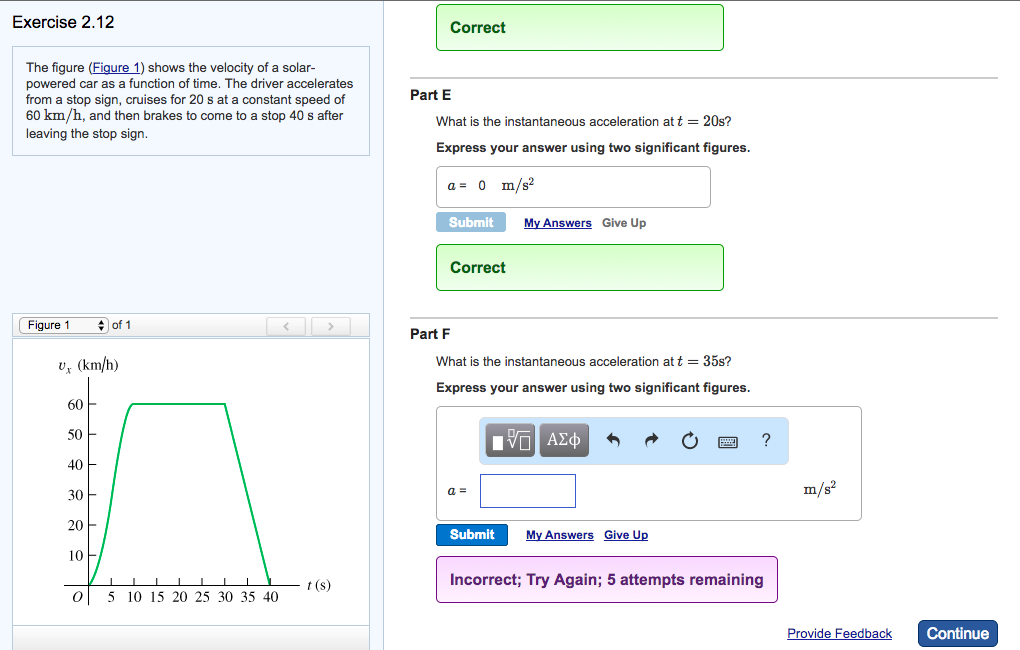This screenshot has width=1020, height=650.
Task: Undo the last equation edit
Action: pyautogui.click(x=613, y=440)
